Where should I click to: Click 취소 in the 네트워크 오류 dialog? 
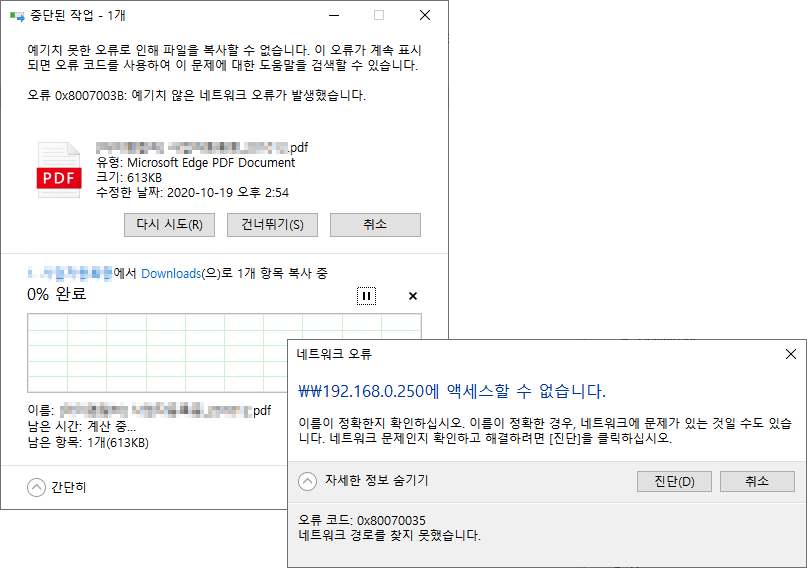[757, 482]
